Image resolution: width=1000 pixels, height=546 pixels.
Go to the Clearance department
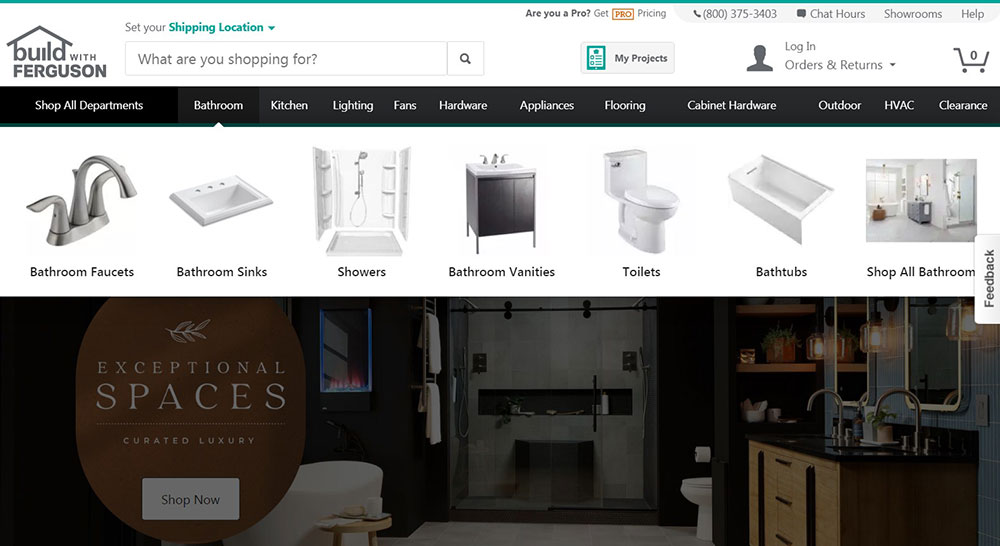click(962, 105)
